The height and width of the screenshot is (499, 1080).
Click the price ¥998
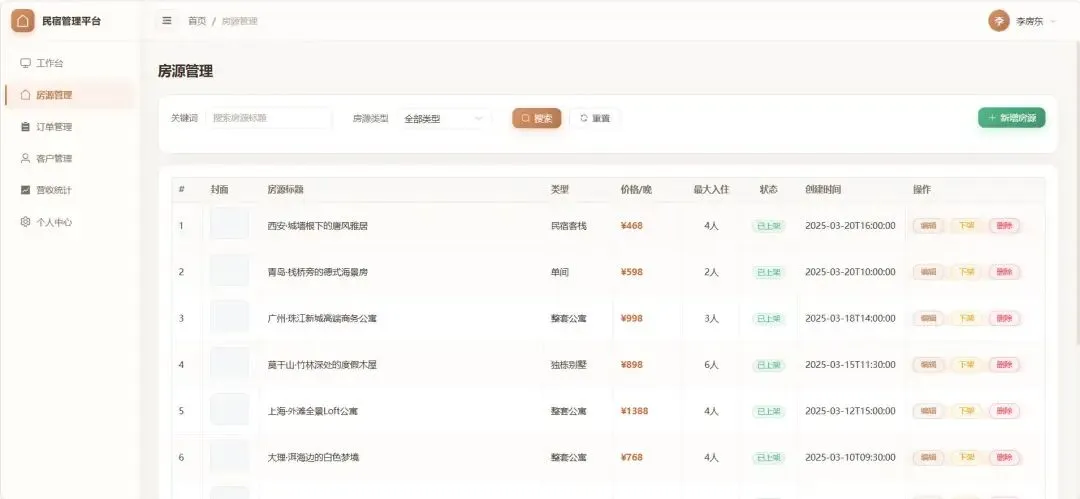pyautogui.click(x=632, y=318)
